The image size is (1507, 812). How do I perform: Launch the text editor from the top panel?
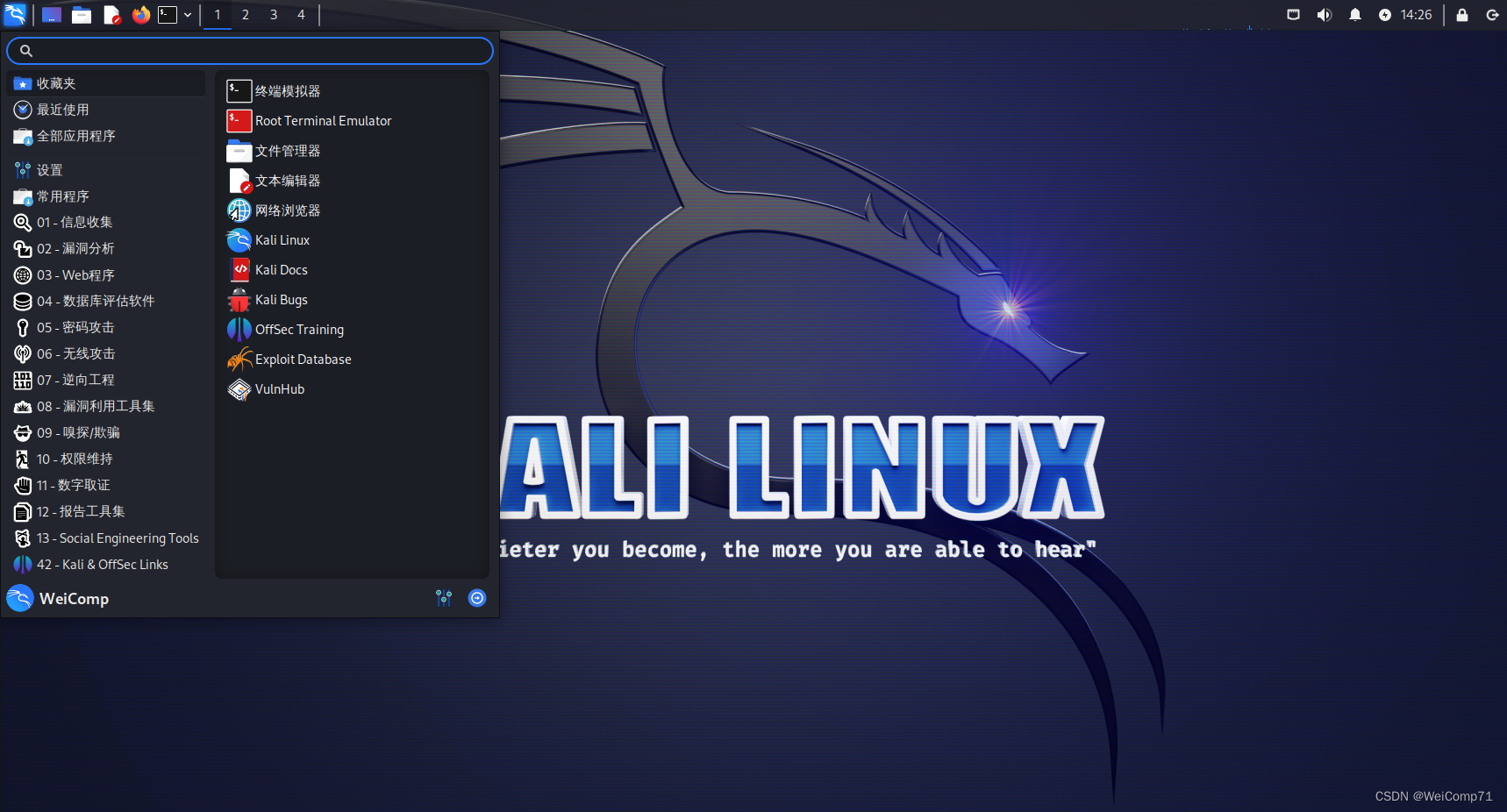pos(111,15)
